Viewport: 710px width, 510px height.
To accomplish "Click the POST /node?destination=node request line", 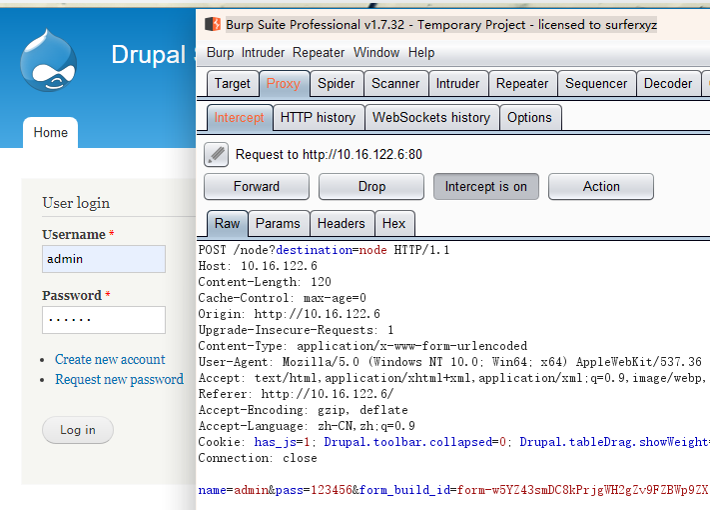I will tap(324, 250).
